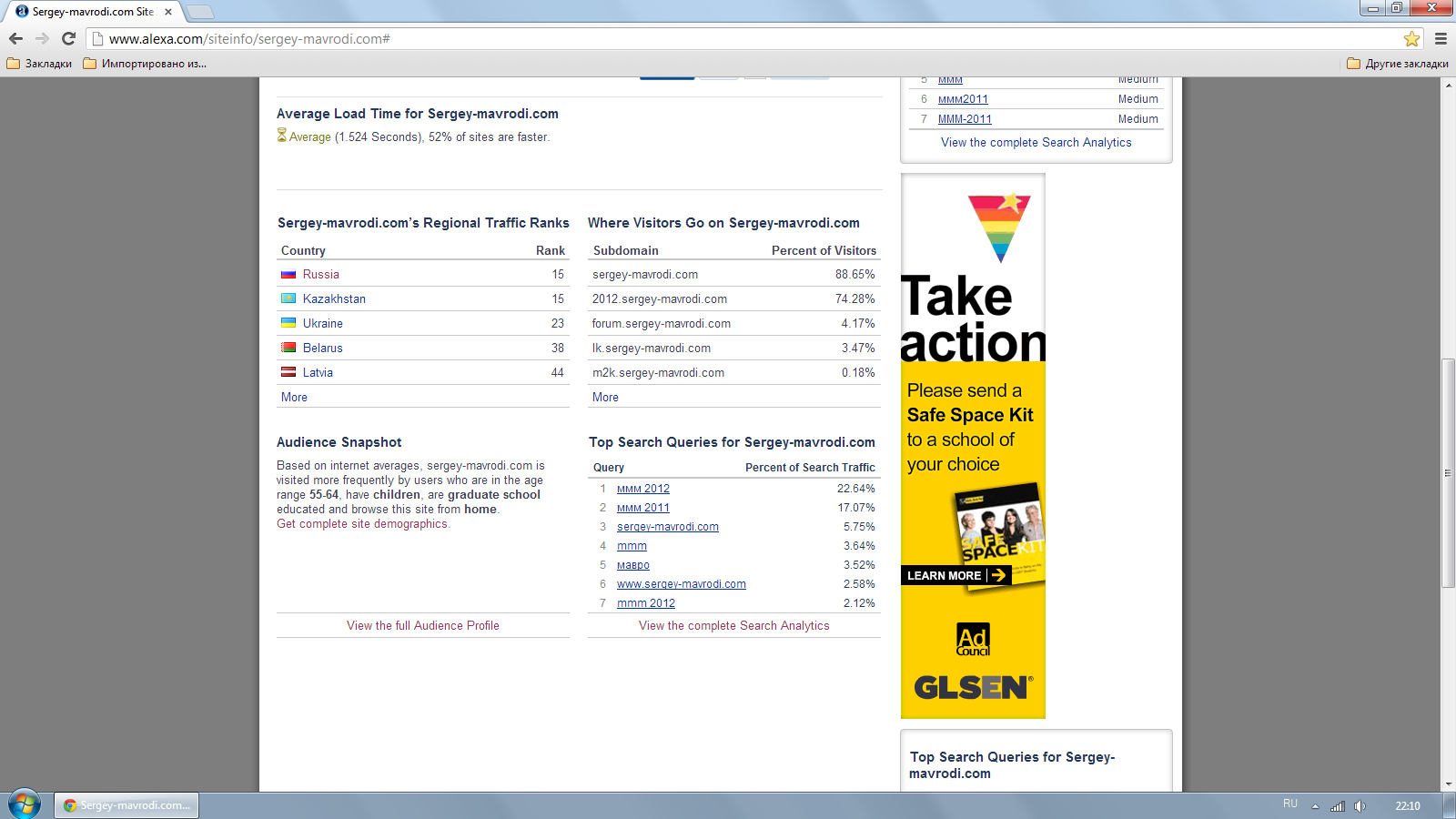This screenshot has width=1456, height=819.
Task: Click the clock showing 22:10
Action: (1408, 805)
